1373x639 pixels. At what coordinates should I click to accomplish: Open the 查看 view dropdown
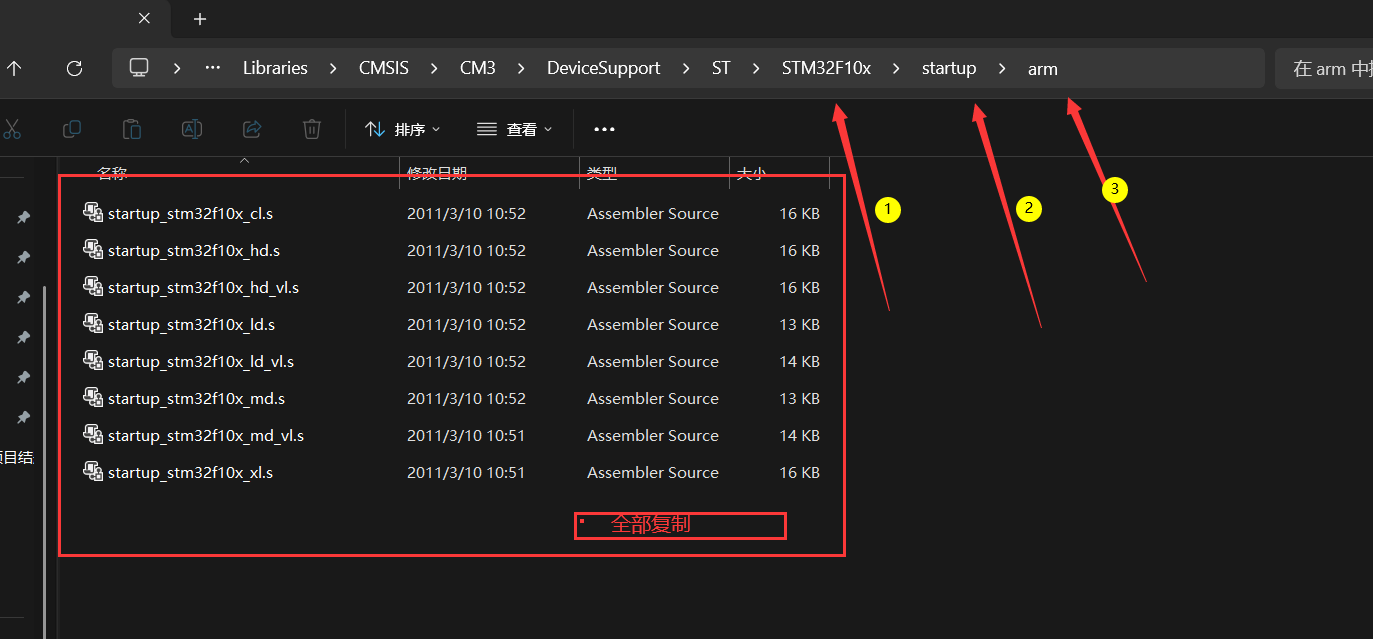click(515, 129)
